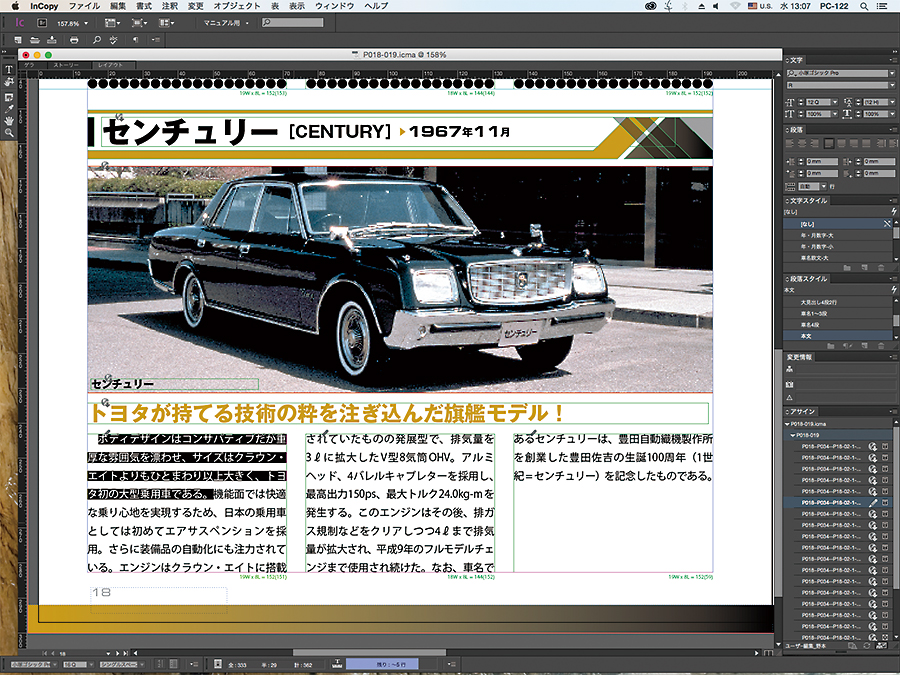The height and width of the screenshot is (675, 900).
Task: Delete character style trash icon
Action: (881, 268)
